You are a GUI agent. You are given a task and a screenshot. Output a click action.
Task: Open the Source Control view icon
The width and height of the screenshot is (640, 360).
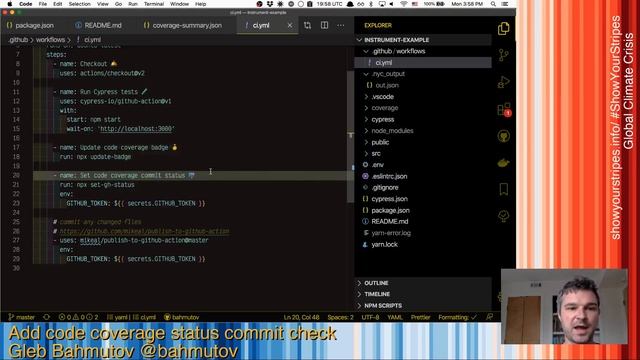(x=504, y=55)
